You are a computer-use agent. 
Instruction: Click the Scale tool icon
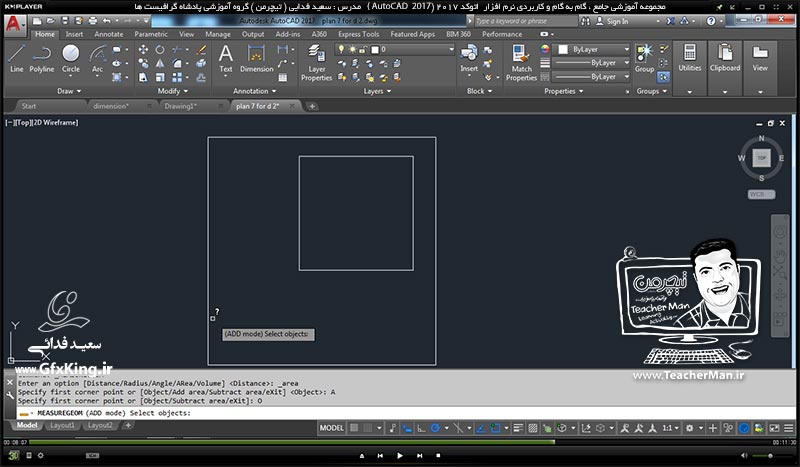(x=160, y=78)
